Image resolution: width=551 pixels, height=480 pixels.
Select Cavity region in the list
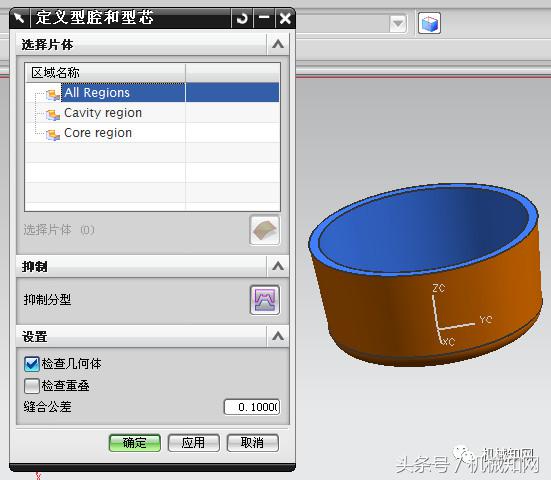(x=152, y=113)
